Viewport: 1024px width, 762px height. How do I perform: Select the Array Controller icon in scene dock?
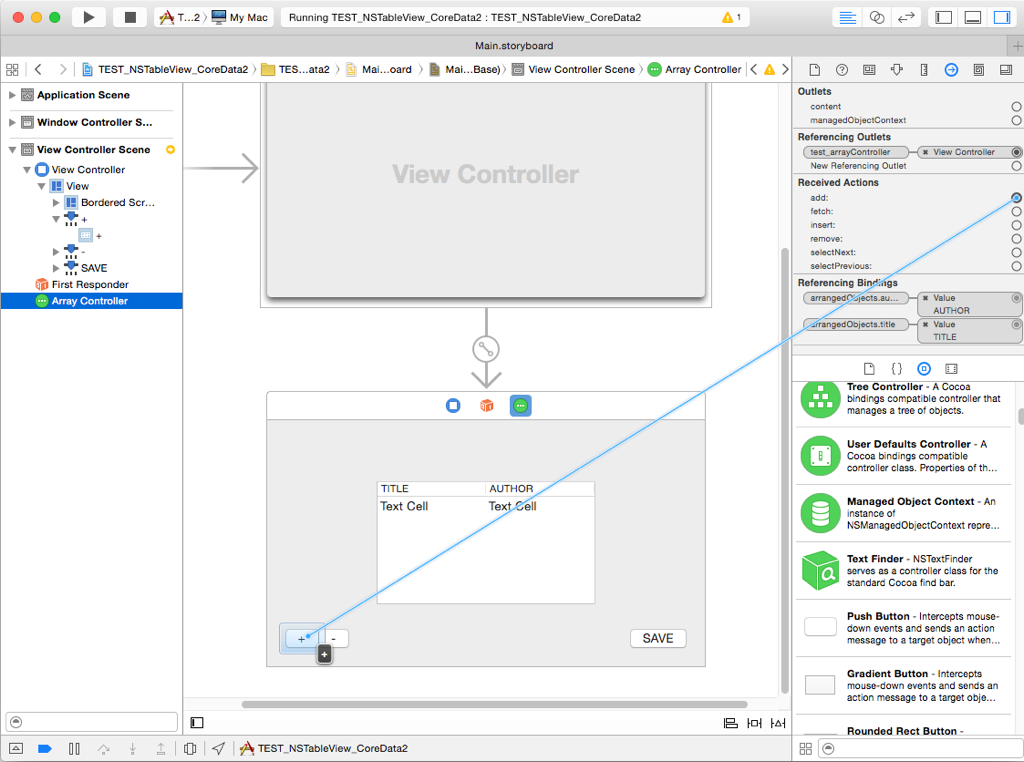(520, 406)
